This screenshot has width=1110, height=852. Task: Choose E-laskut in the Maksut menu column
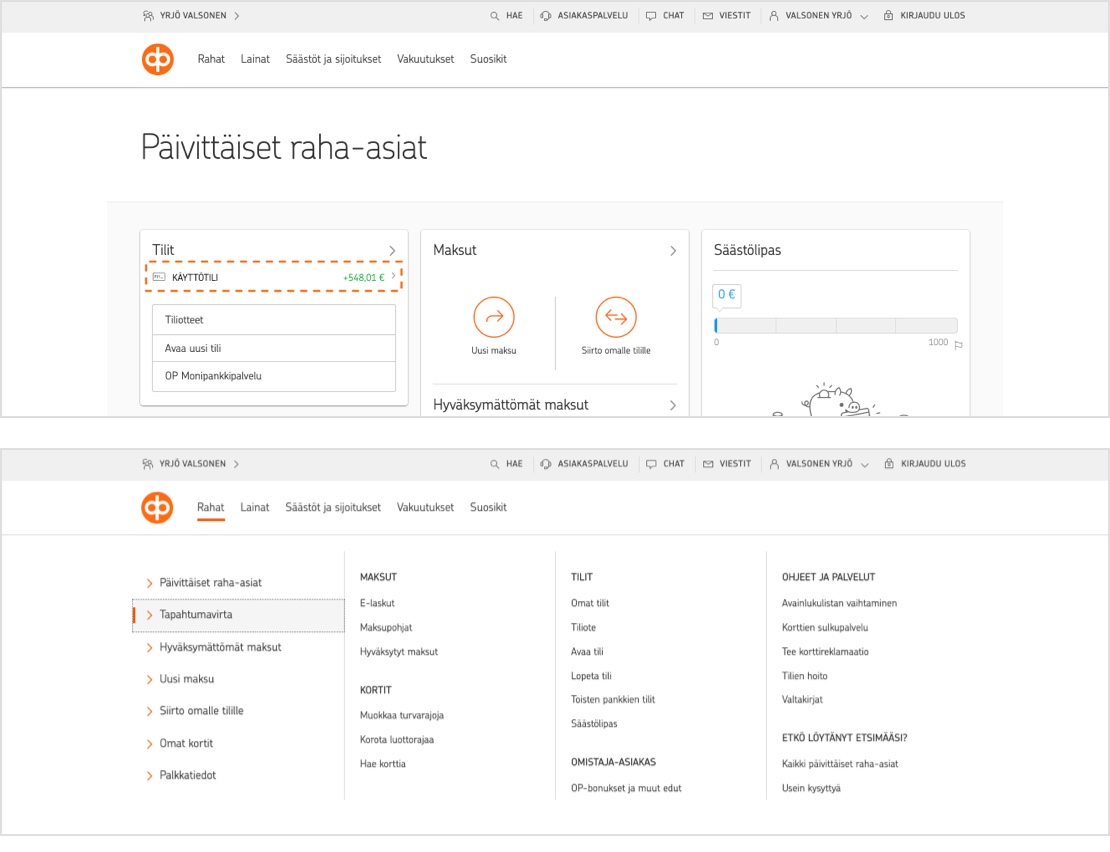377,603
